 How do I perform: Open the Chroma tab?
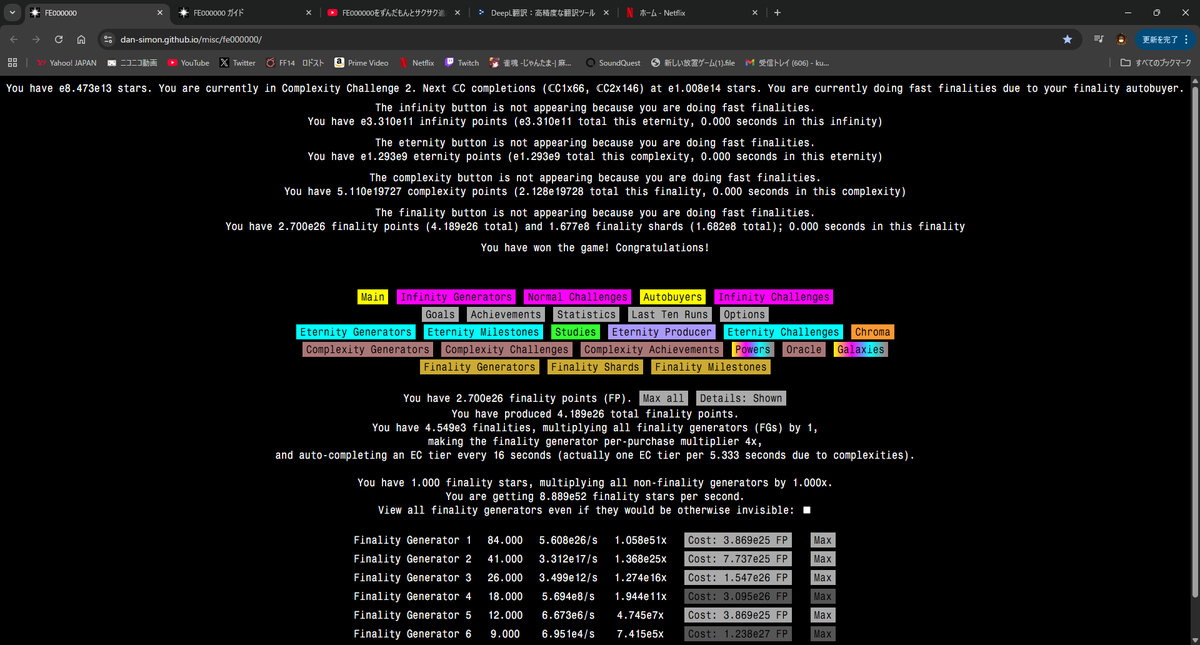[x=873, y=332]
